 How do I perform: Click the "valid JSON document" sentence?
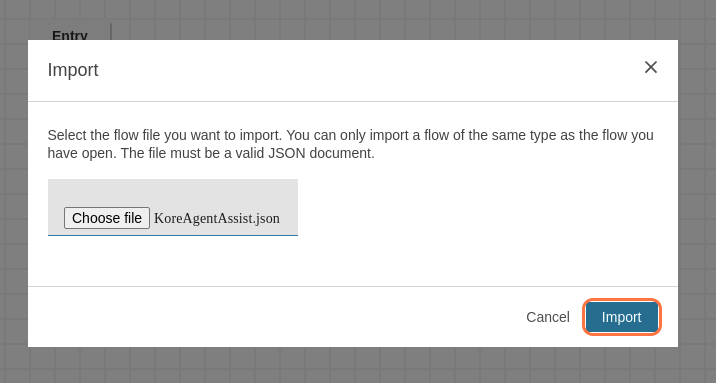[x=247, y=153]
